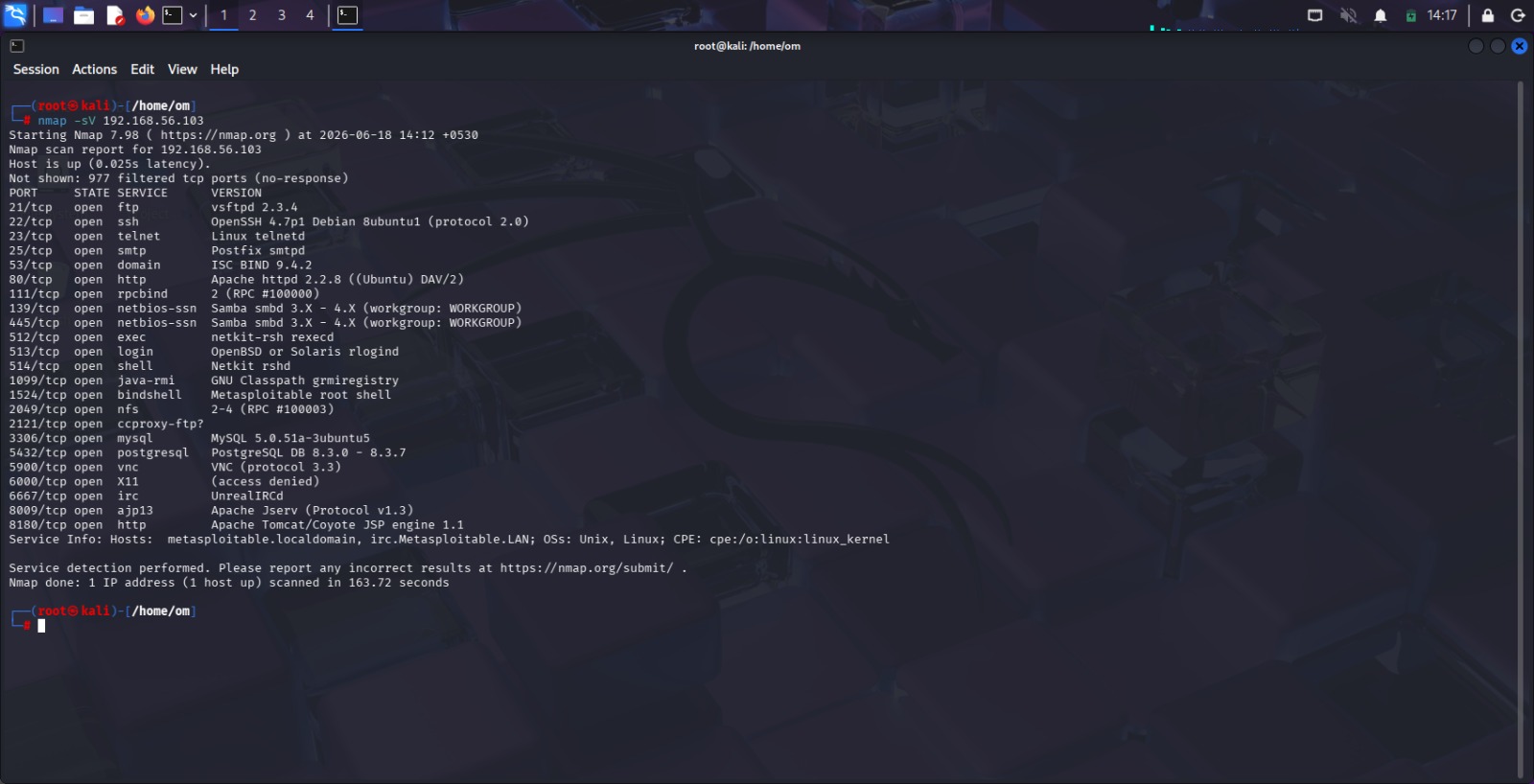Close the terminal window
1534x784 pixels.
click(1520, 46)
